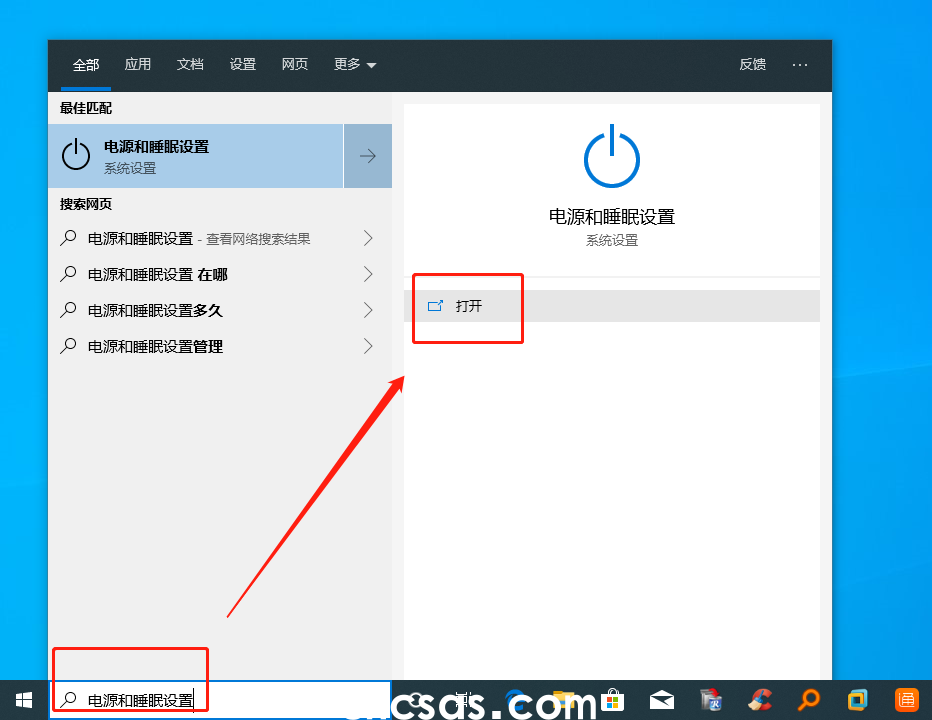The height and width of the screenshot is (720, 932).
Task: Click 打开 to open power settings
Action: click(612, 306)
